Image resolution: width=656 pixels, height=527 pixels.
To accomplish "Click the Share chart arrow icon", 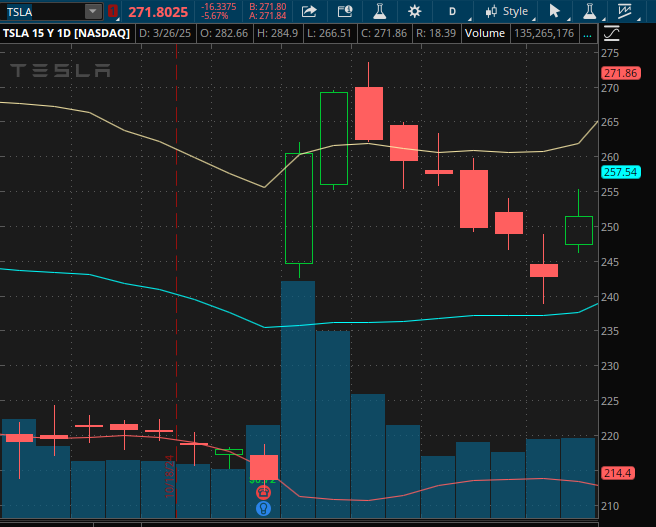I will (x=309, y=11).
